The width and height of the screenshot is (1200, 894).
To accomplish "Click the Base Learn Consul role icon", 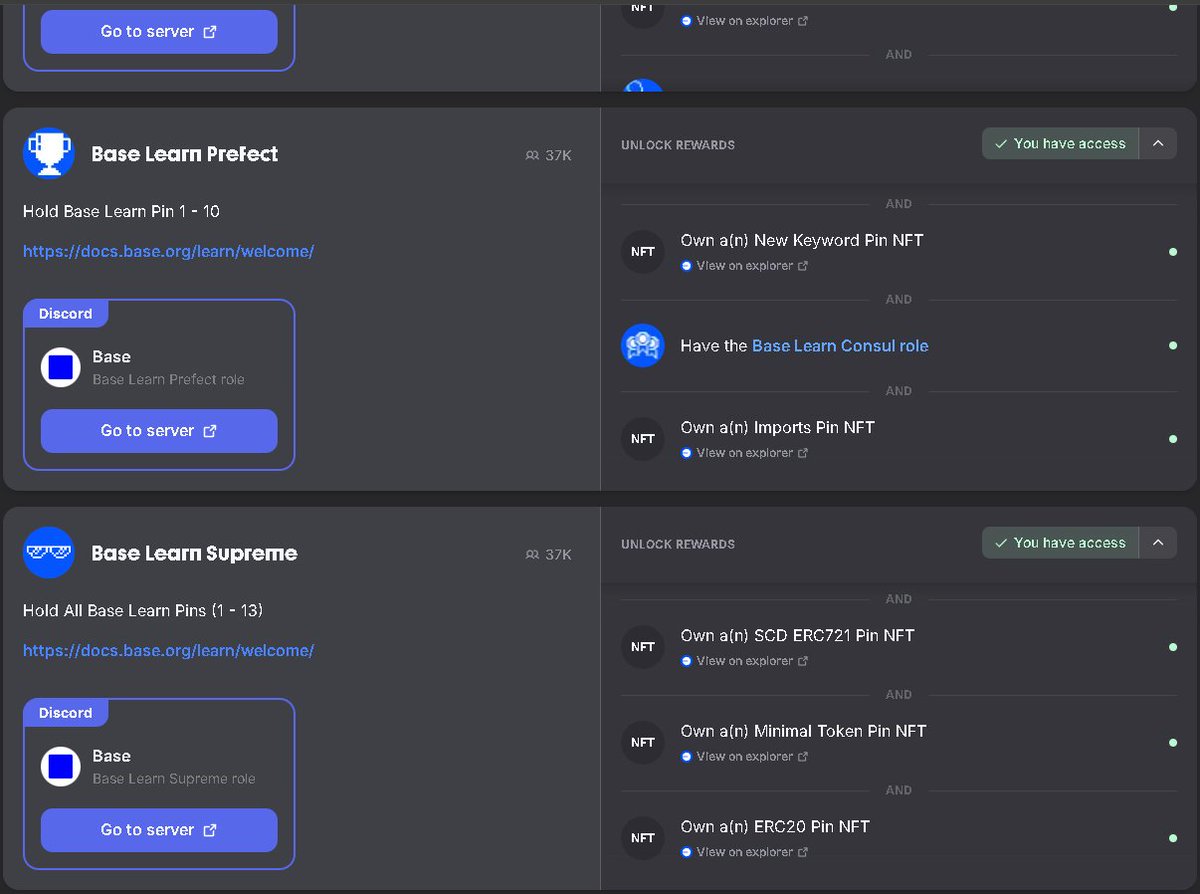I will 643,345.
